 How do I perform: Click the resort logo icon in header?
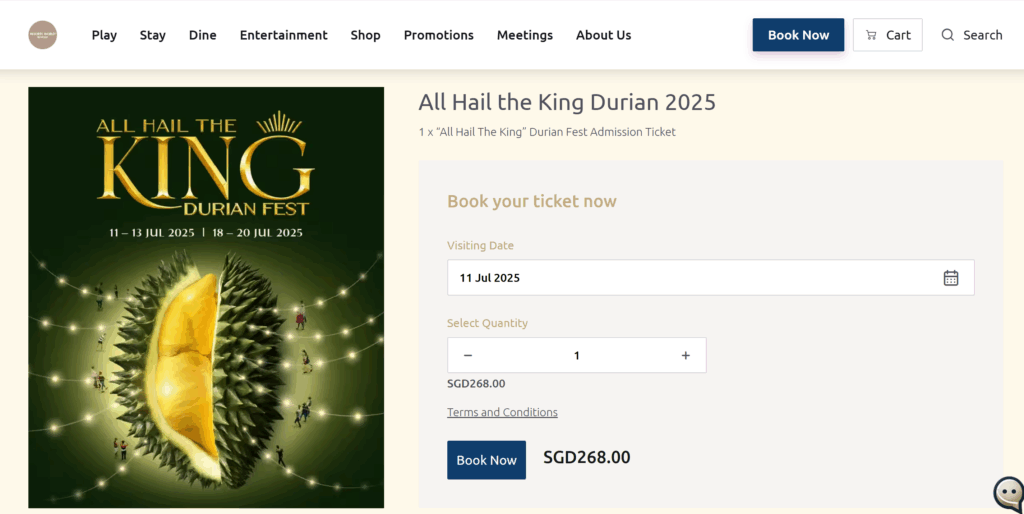pos(43,35)
